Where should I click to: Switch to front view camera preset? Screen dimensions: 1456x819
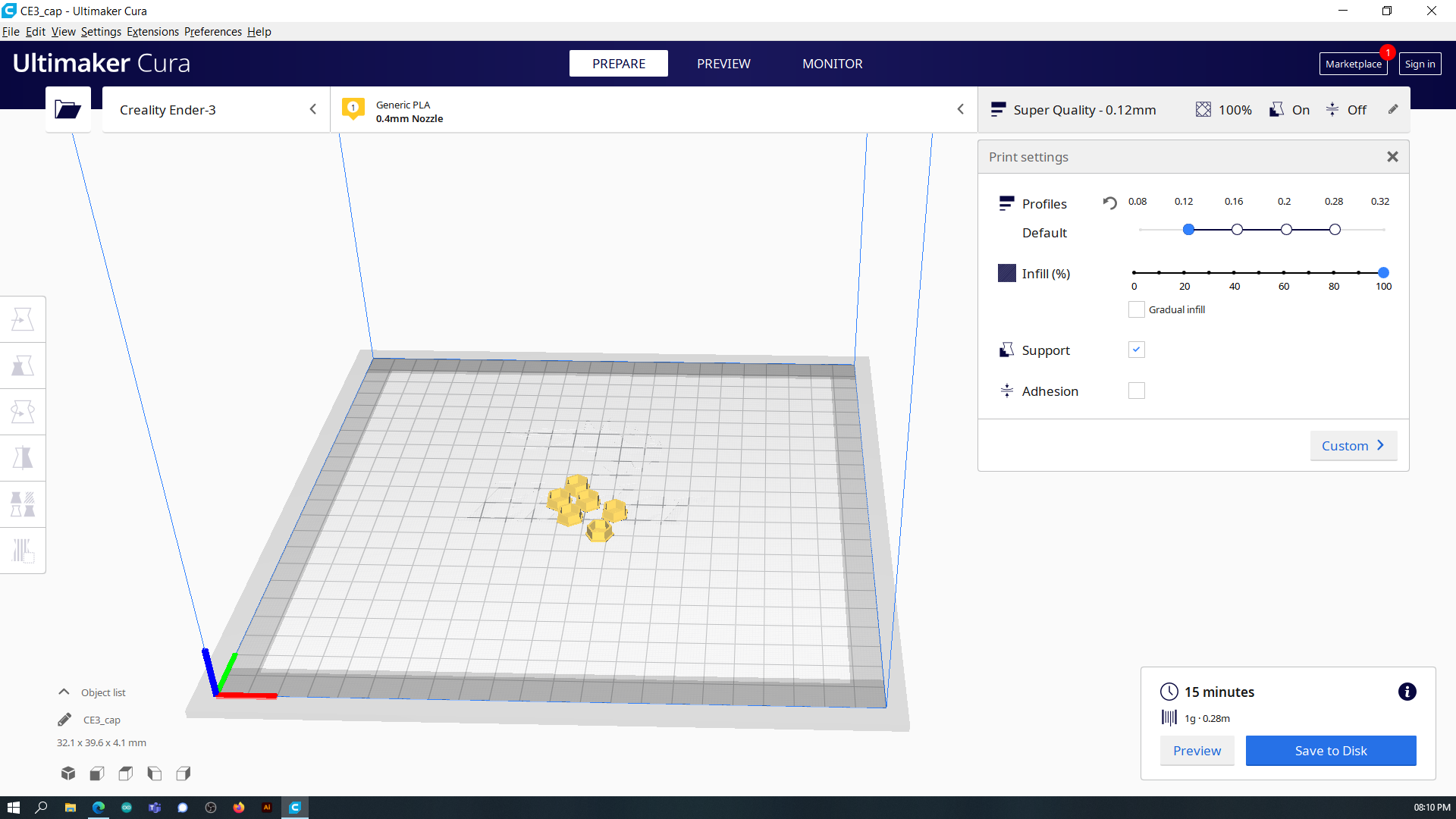(x=96, y=773)
